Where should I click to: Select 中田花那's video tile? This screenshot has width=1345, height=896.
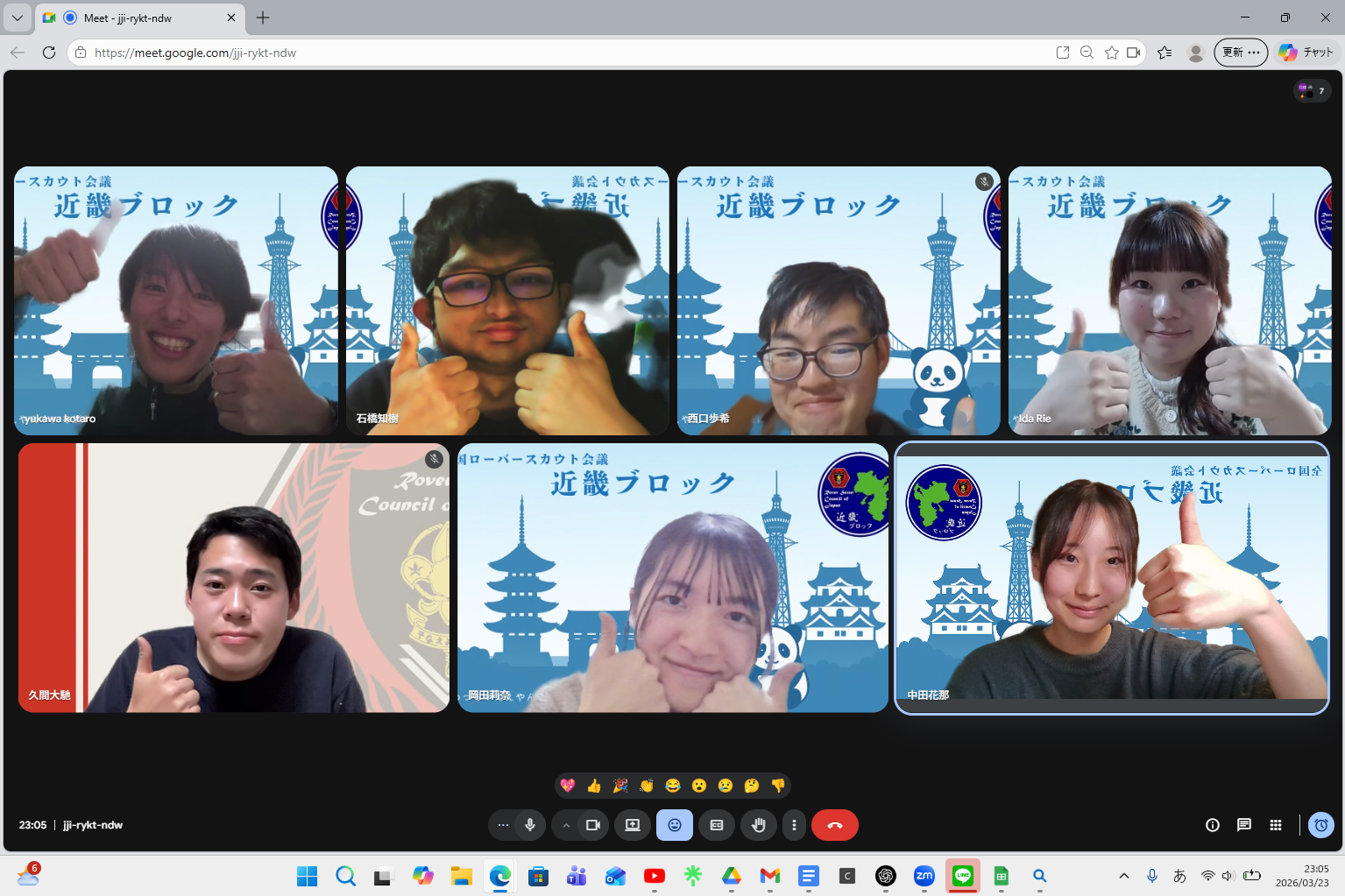pos(1111,578)
